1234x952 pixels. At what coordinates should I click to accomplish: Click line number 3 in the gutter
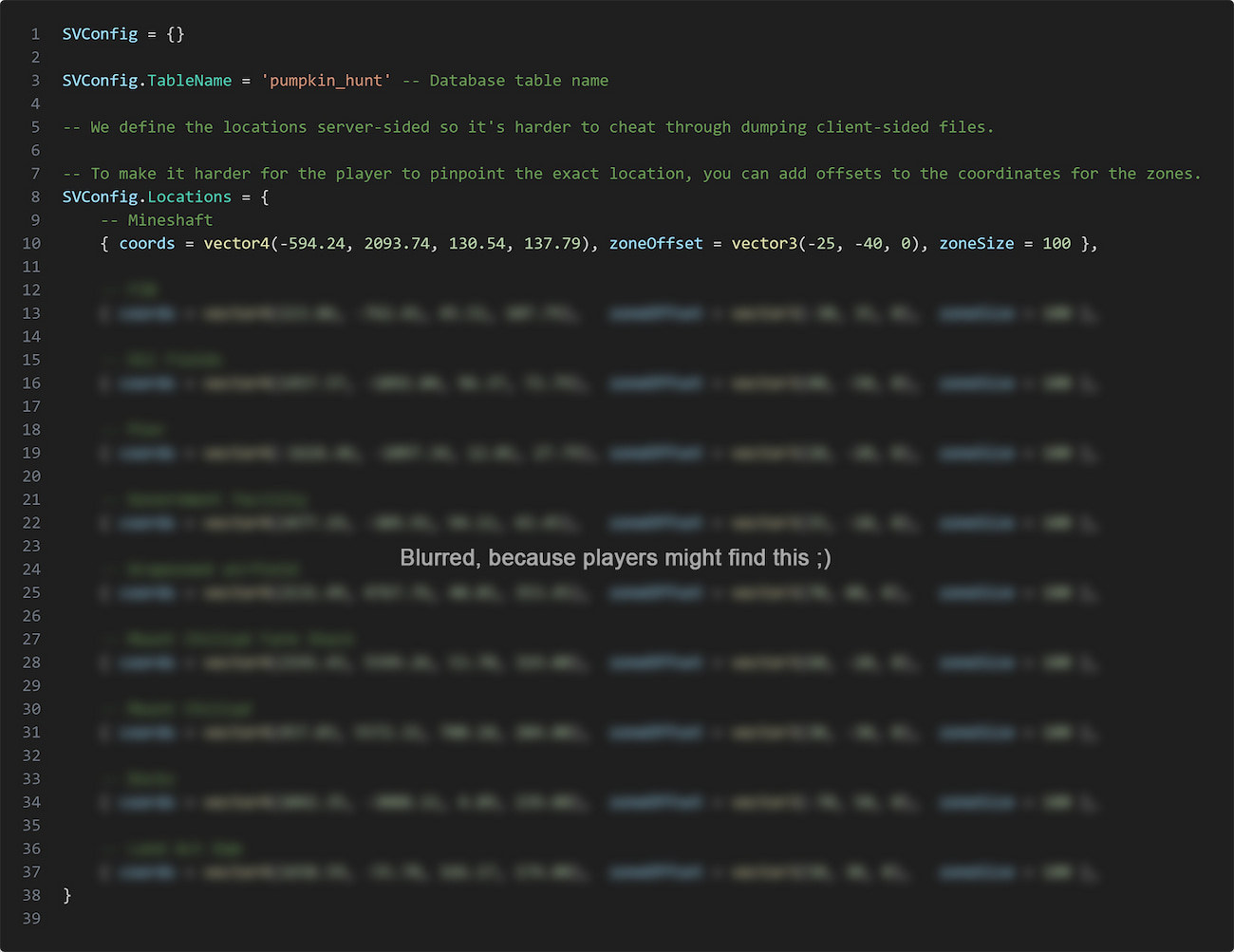tap(35, 81)
